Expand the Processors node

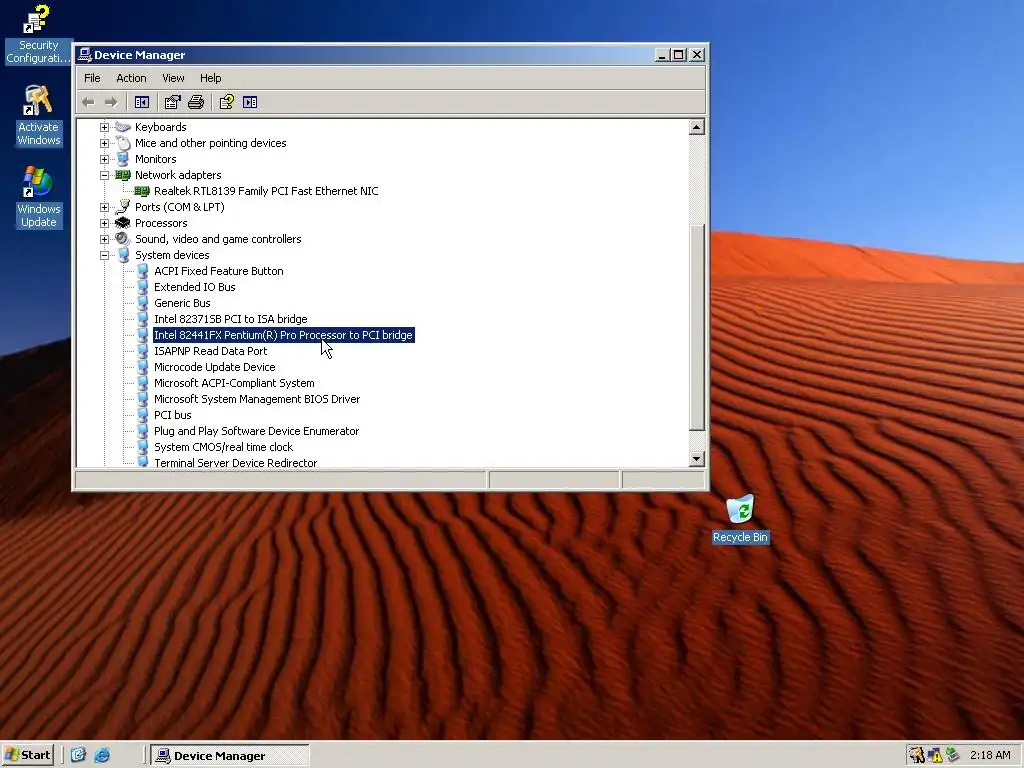tap(104, 223)
